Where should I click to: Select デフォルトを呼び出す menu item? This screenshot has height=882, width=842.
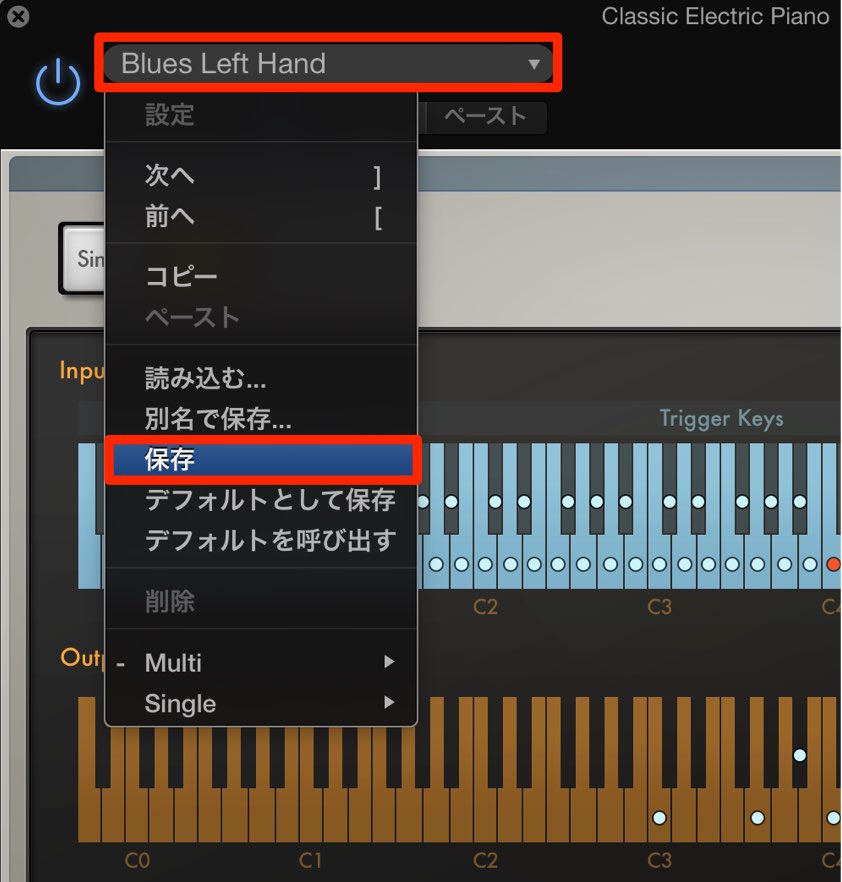pos(262,541)
